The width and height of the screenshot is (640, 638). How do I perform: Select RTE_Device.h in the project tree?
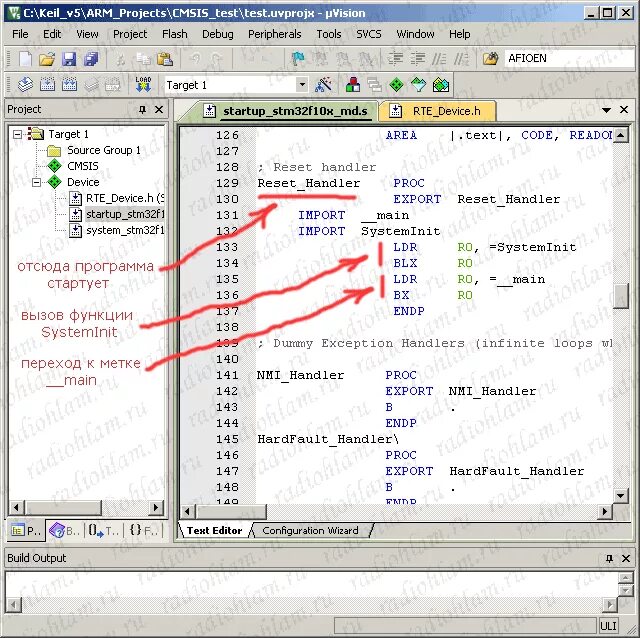125,198
